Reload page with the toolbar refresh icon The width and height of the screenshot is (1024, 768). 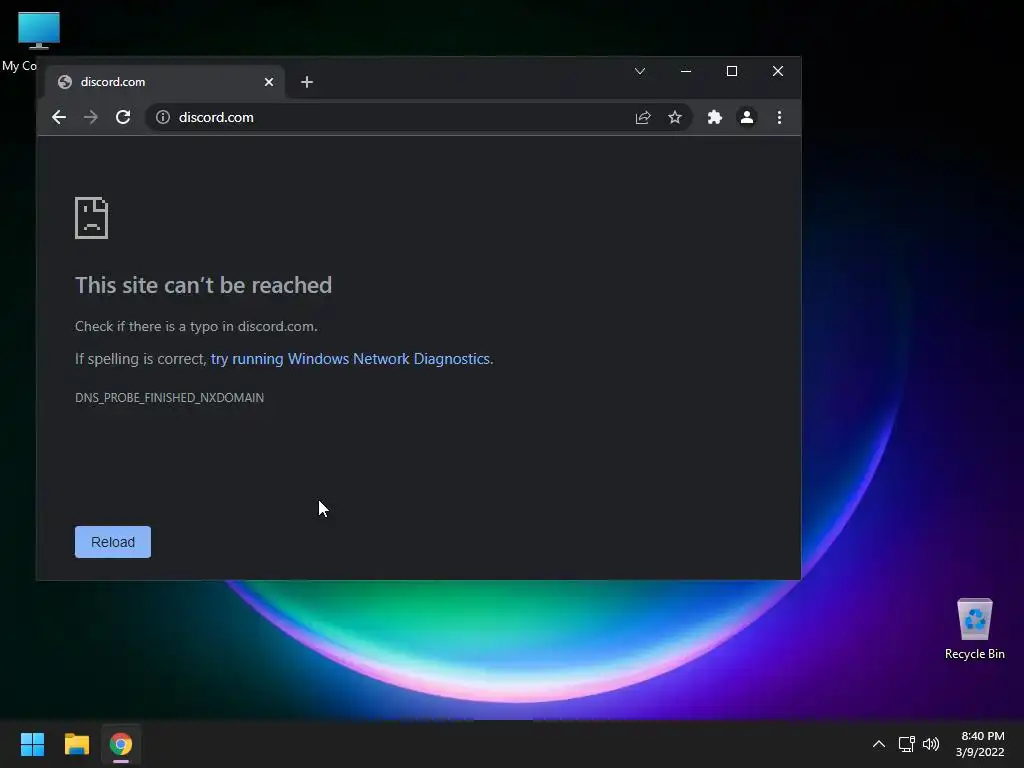pos(123,117)
